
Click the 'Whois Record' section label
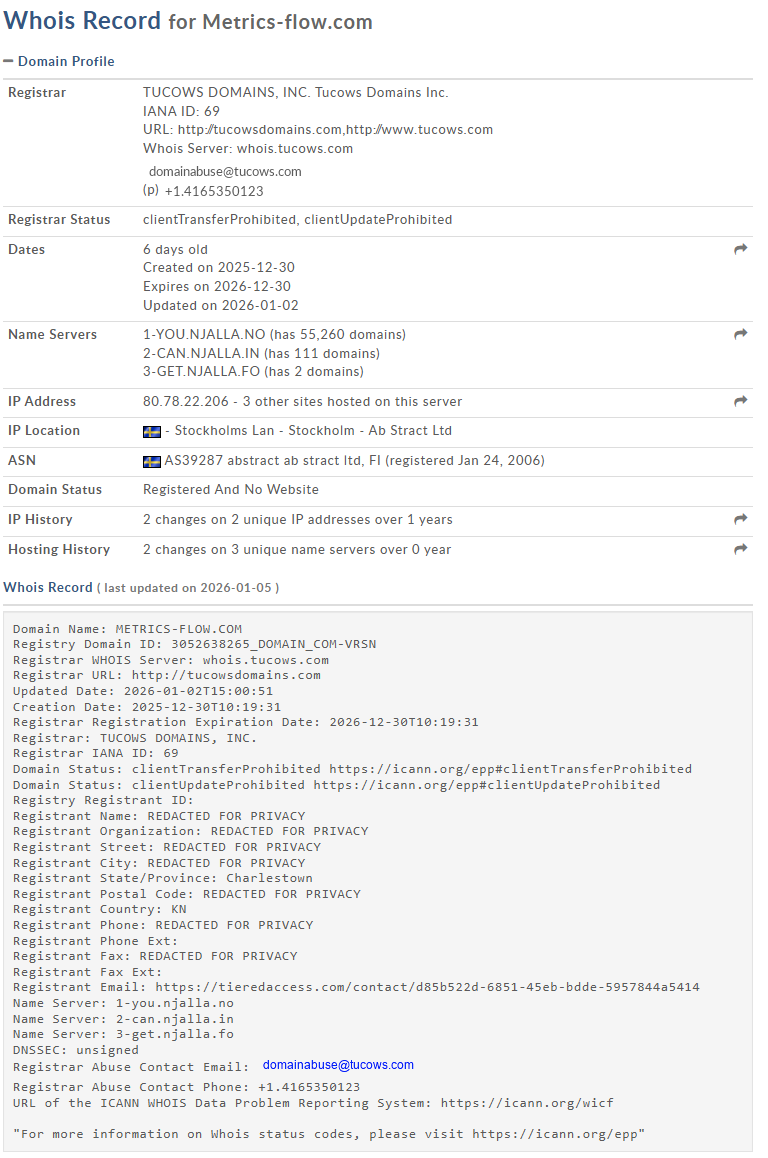click(48, 587)
